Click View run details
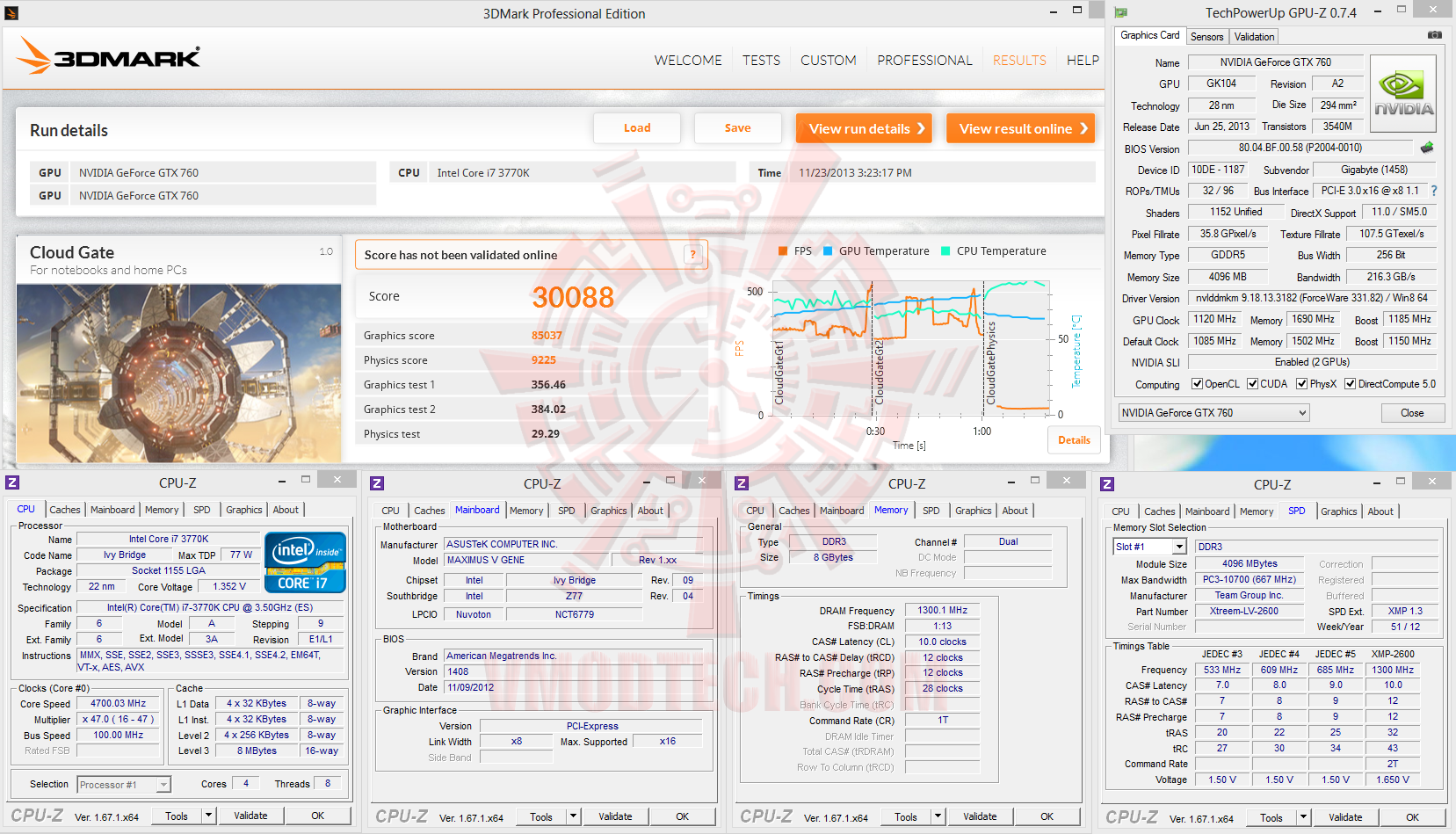 [x=864, y=128]
